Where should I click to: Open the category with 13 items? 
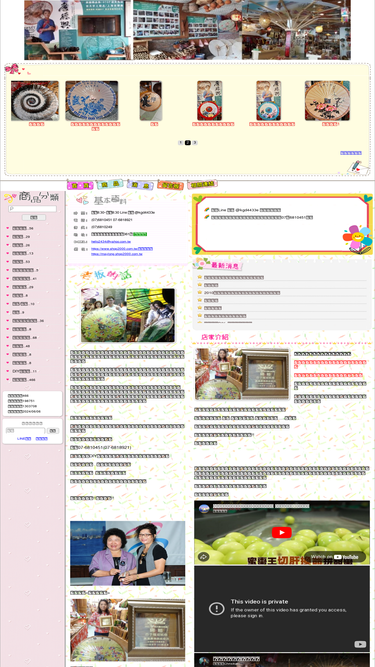point(23,254)
